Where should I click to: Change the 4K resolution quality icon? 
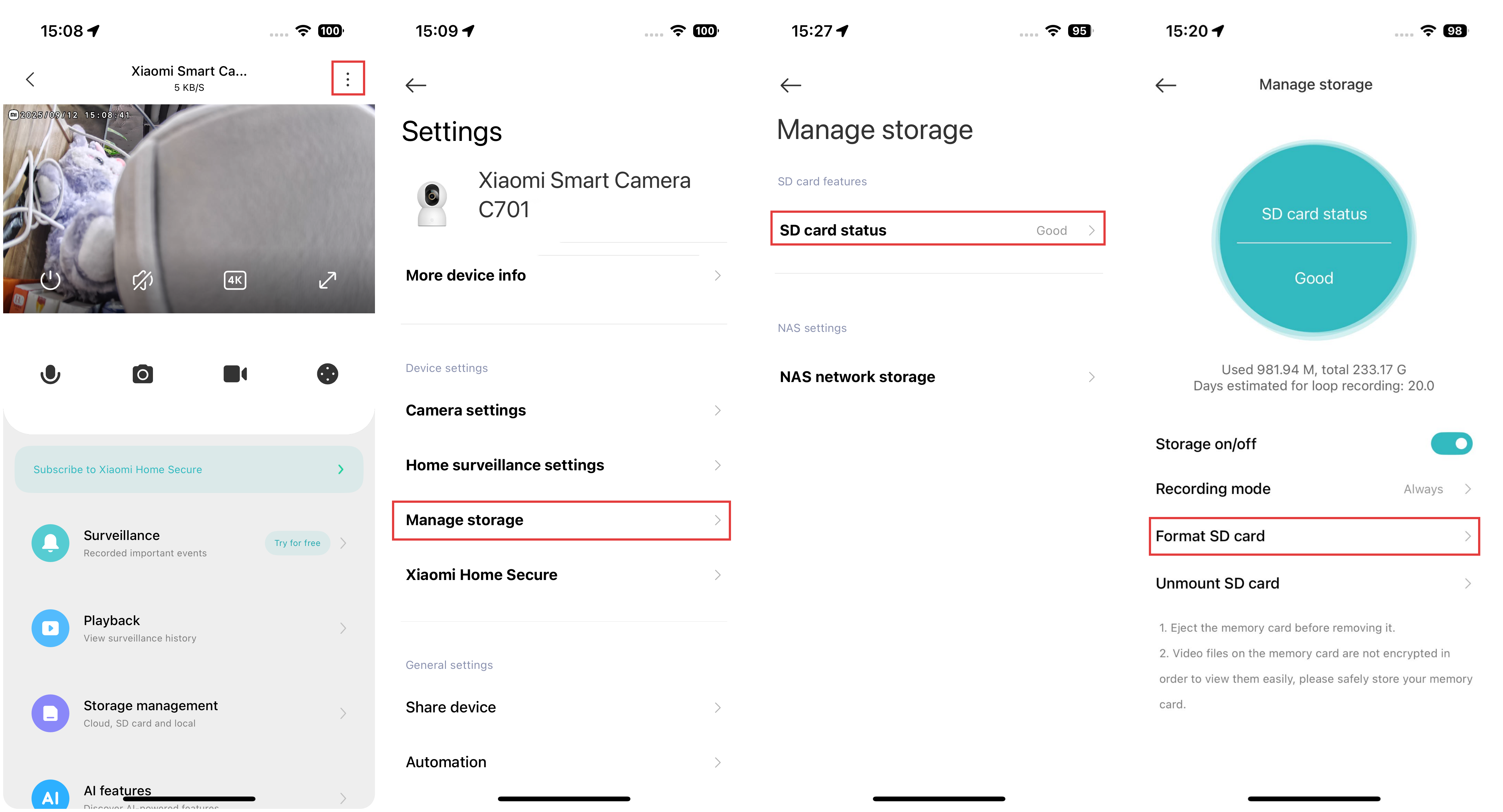[x=235, y=280]
